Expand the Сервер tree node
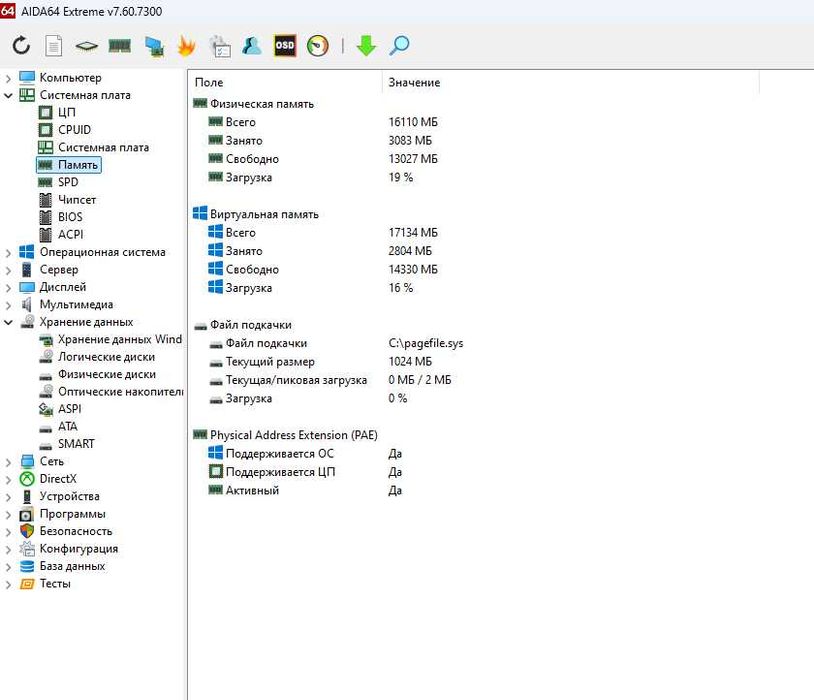814x700 pixels. [x=8, y=270]
